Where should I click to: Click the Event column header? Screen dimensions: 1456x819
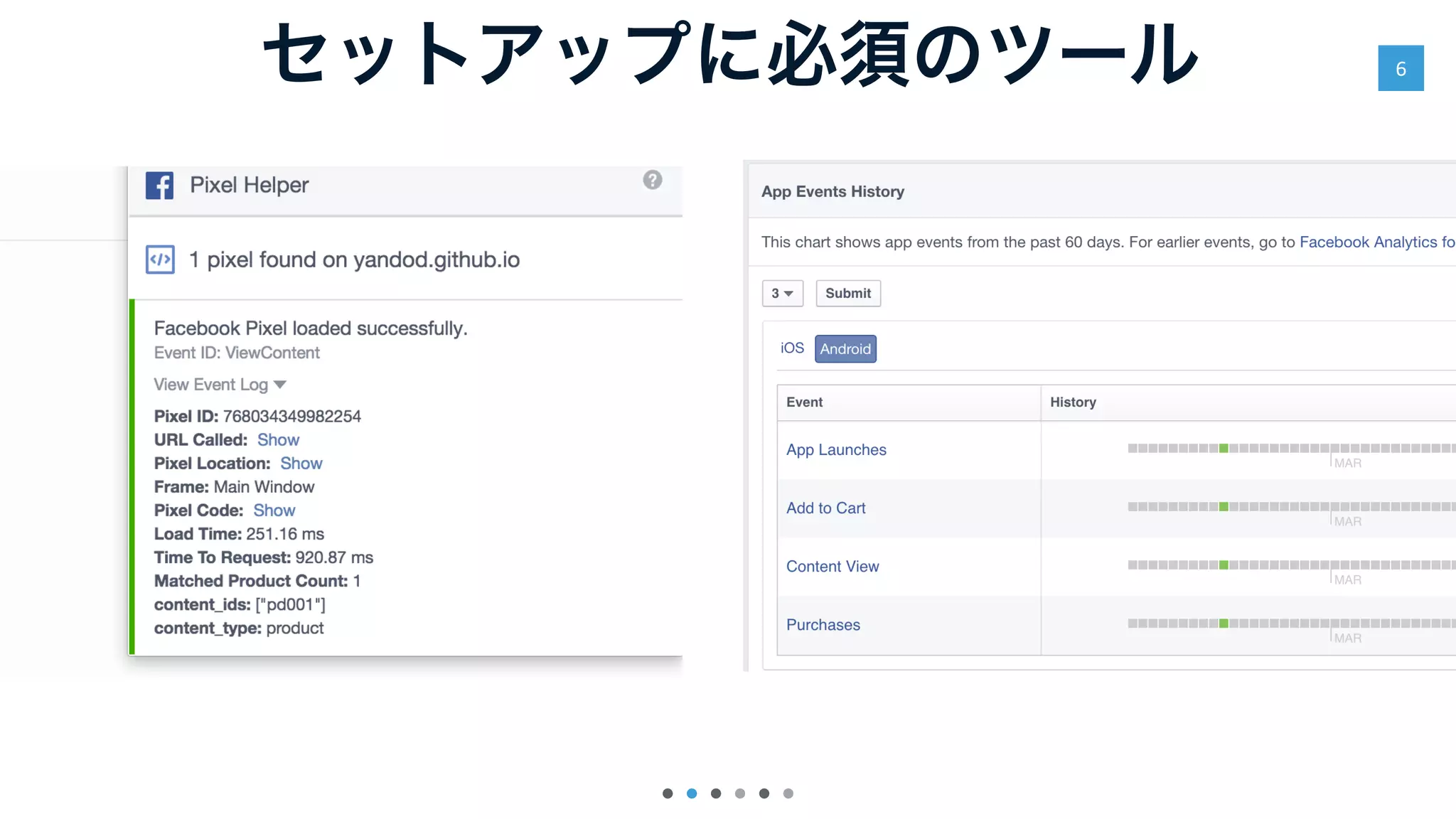click(x=804, y=402)
